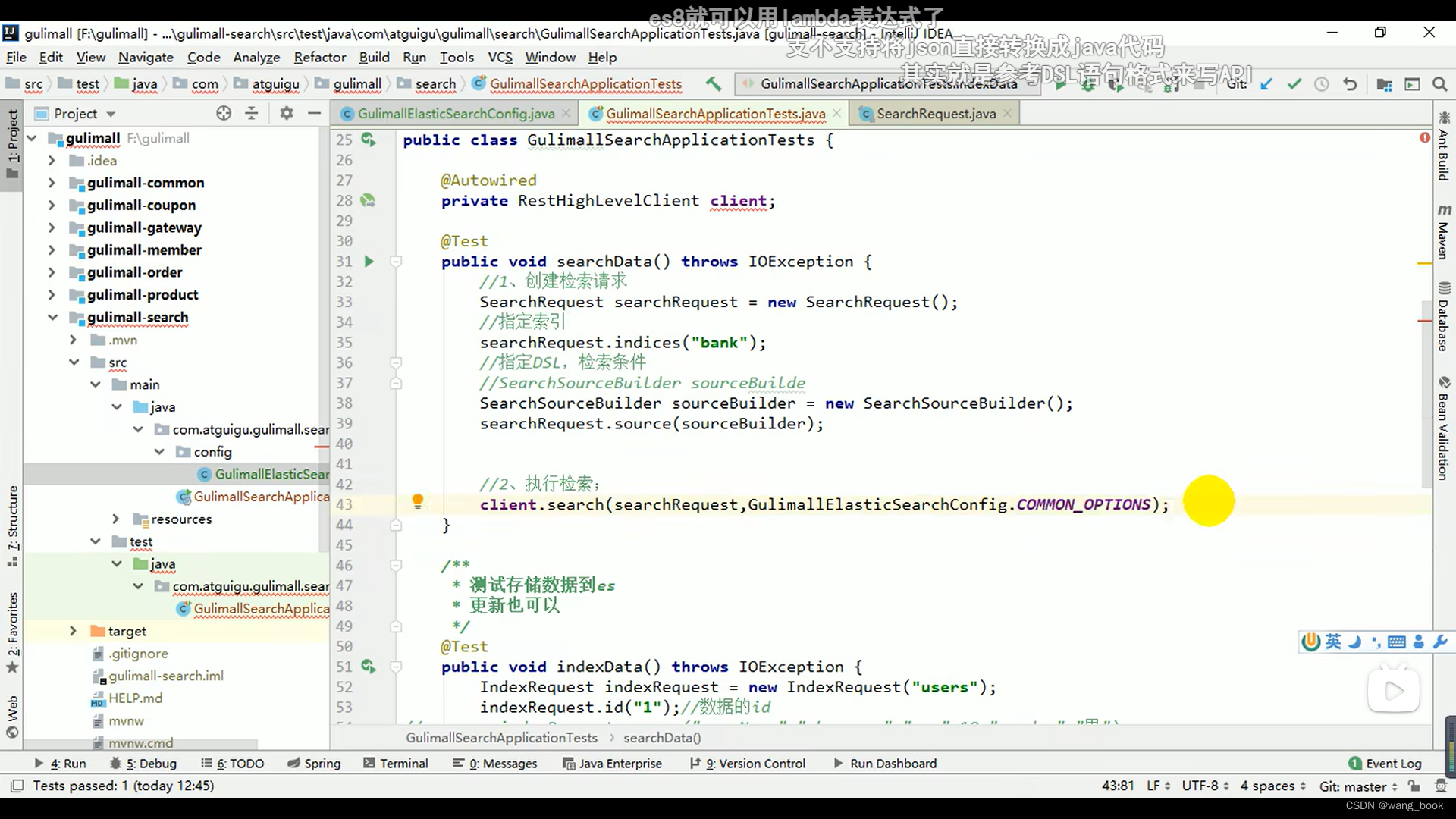The width and height of the screenshot is (1456, 819).
Task: Open the Event Log
Action: coord(1385,764)
